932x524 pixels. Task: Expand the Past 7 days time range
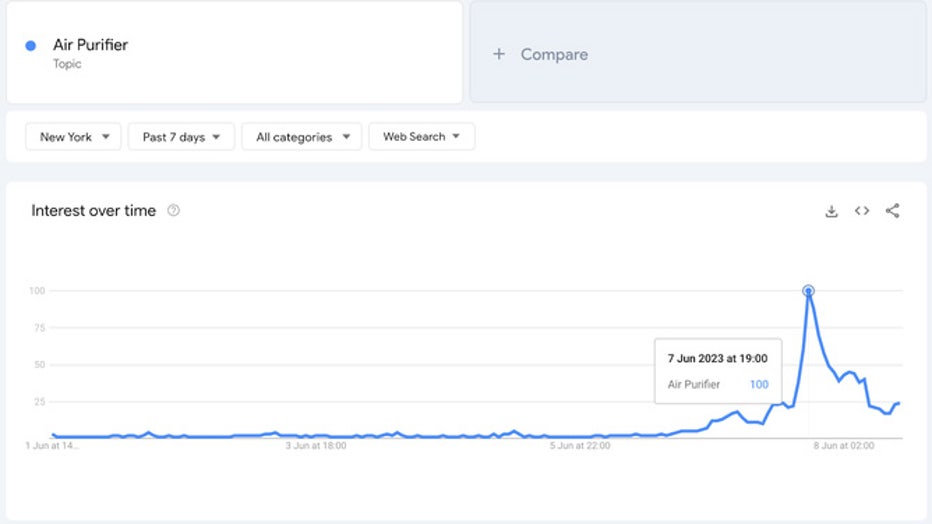click(181, 137)
